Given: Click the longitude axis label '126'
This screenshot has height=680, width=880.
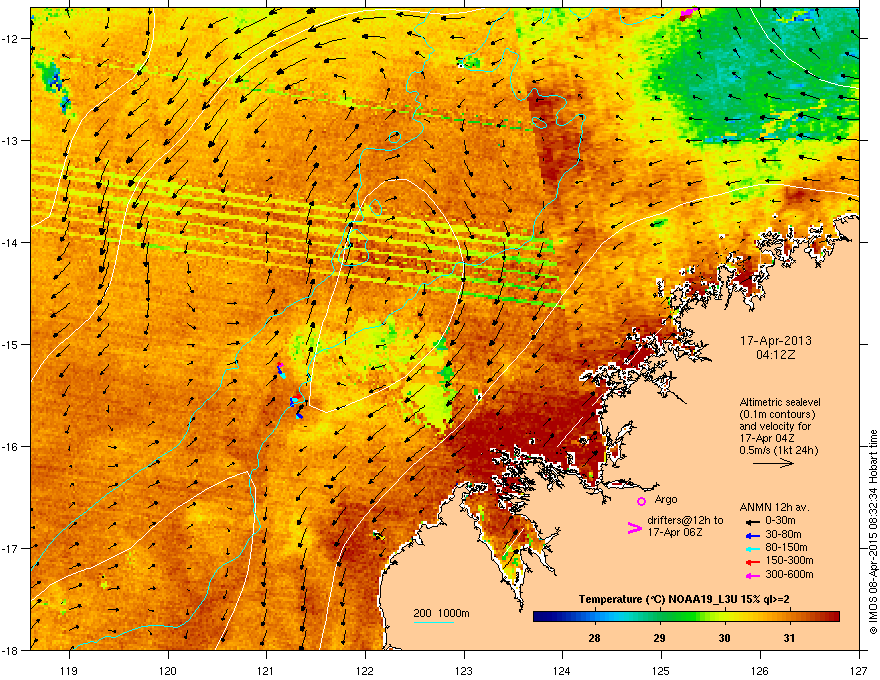Looking at the screenshot, I should tap(760, 670).
